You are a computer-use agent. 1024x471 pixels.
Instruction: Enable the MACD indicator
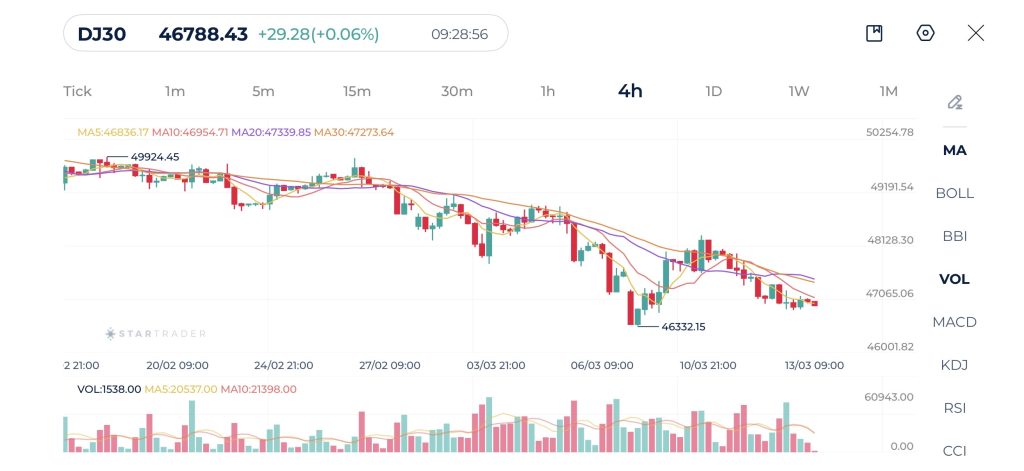(954, 322)
